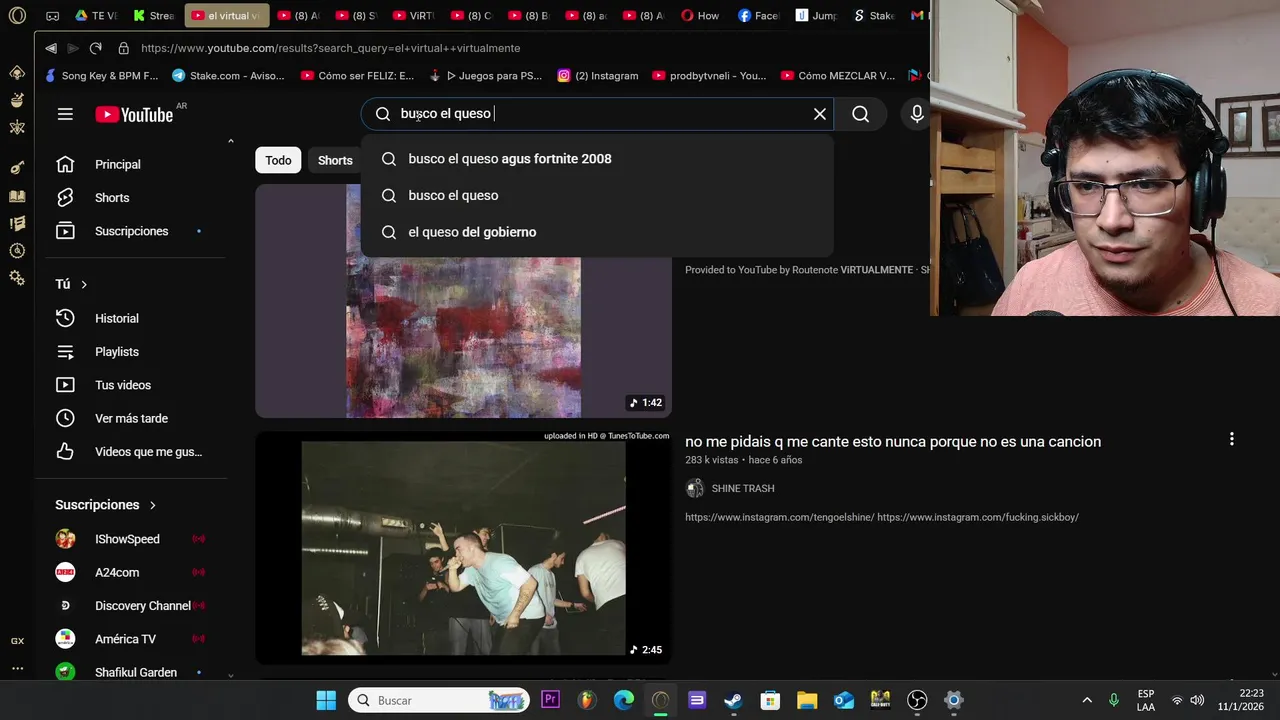1280x720 pixels.
Task: Open watch Historial
Action: point(133,318)
